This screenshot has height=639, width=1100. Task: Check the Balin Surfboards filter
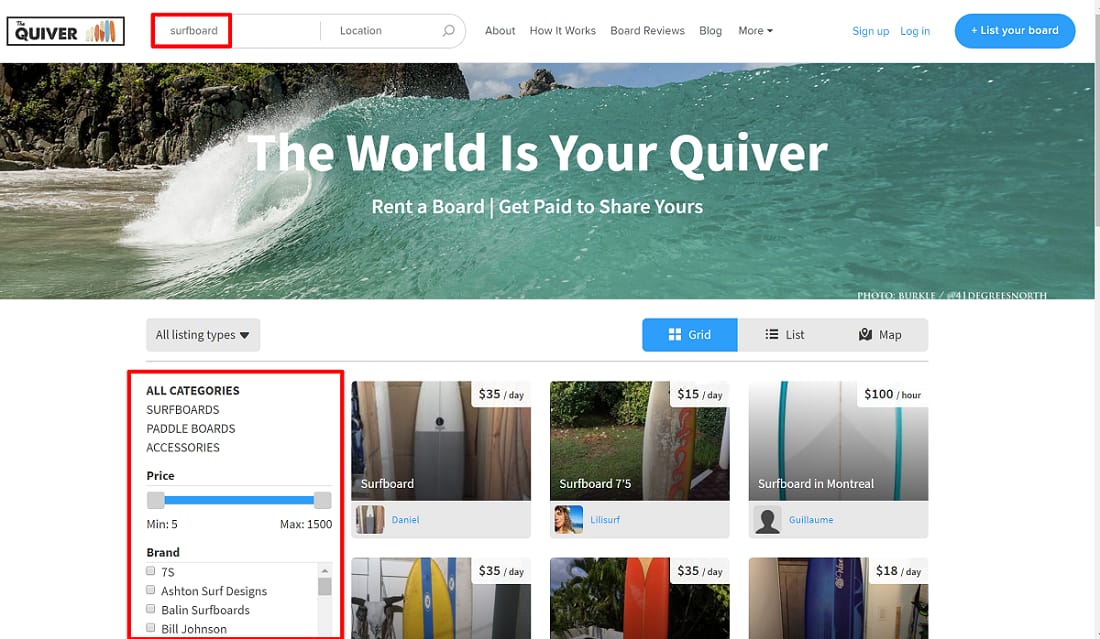click(150, 609)
